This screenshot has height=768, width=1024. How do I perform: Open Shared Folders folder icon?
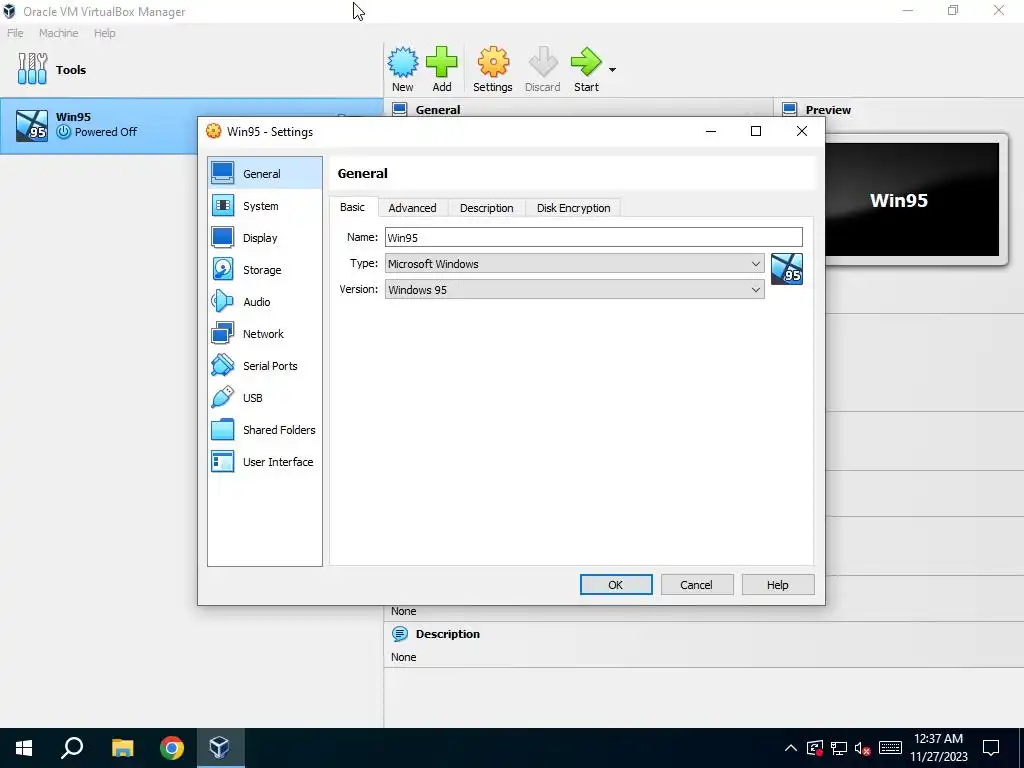pos(223,429)
